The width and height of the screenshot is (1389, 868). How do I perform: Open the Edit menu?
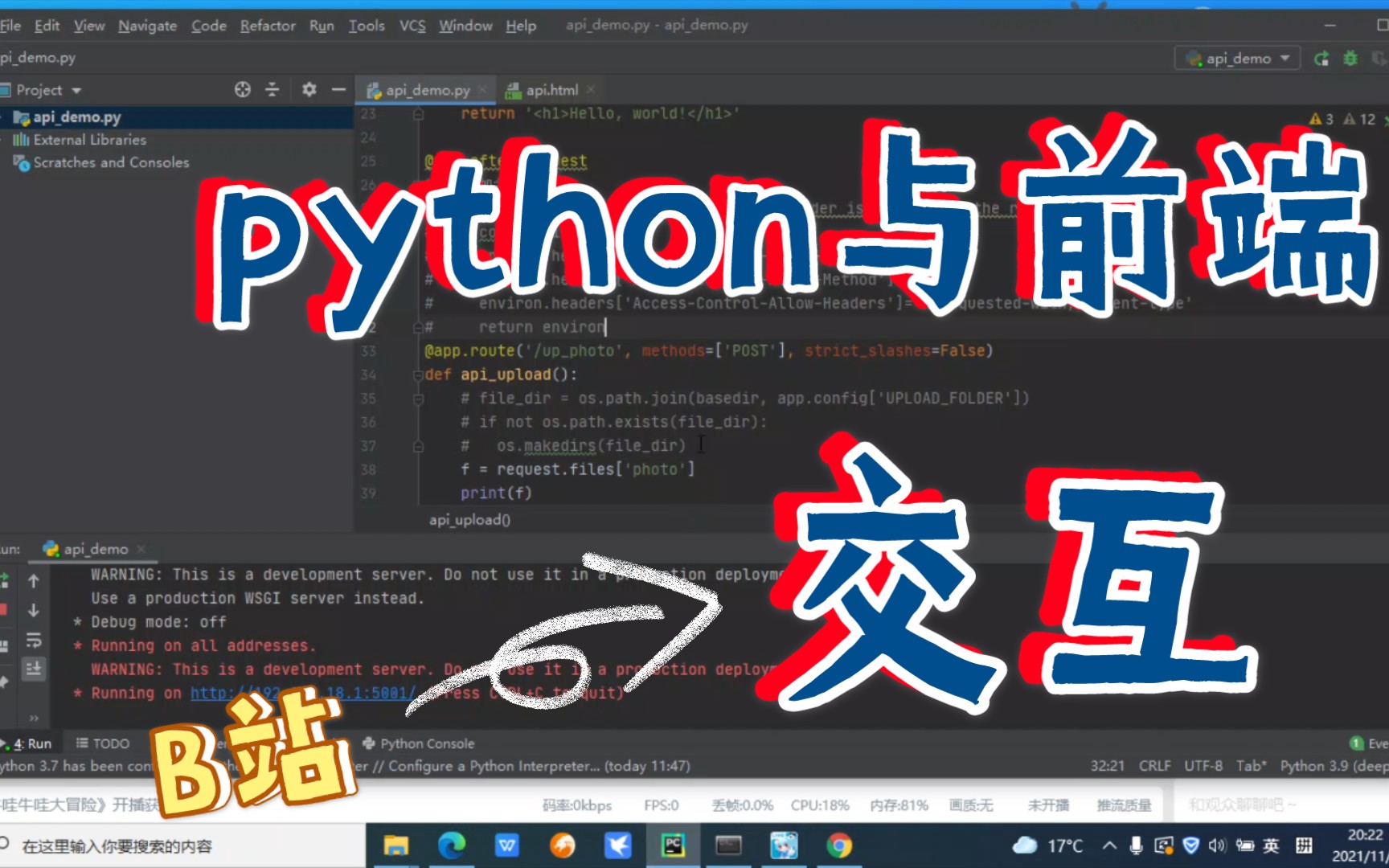click(x=47, y=26)
